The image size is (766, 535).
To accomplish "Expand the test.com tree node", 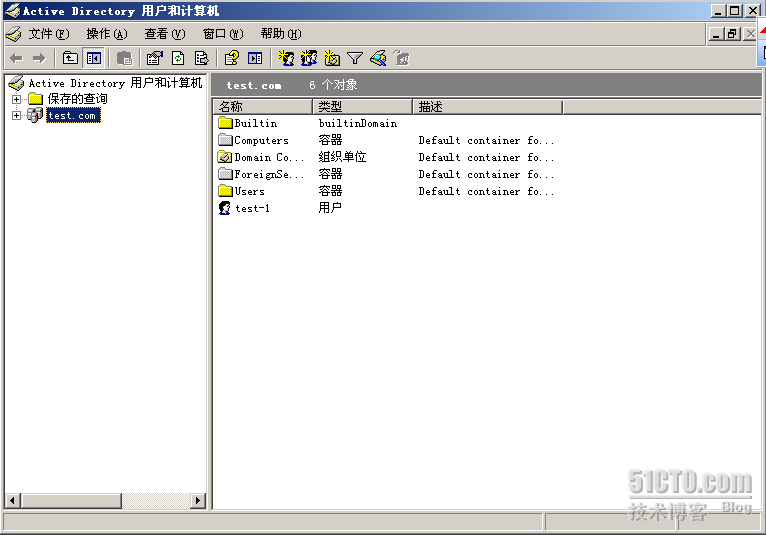I will [16, 116].
